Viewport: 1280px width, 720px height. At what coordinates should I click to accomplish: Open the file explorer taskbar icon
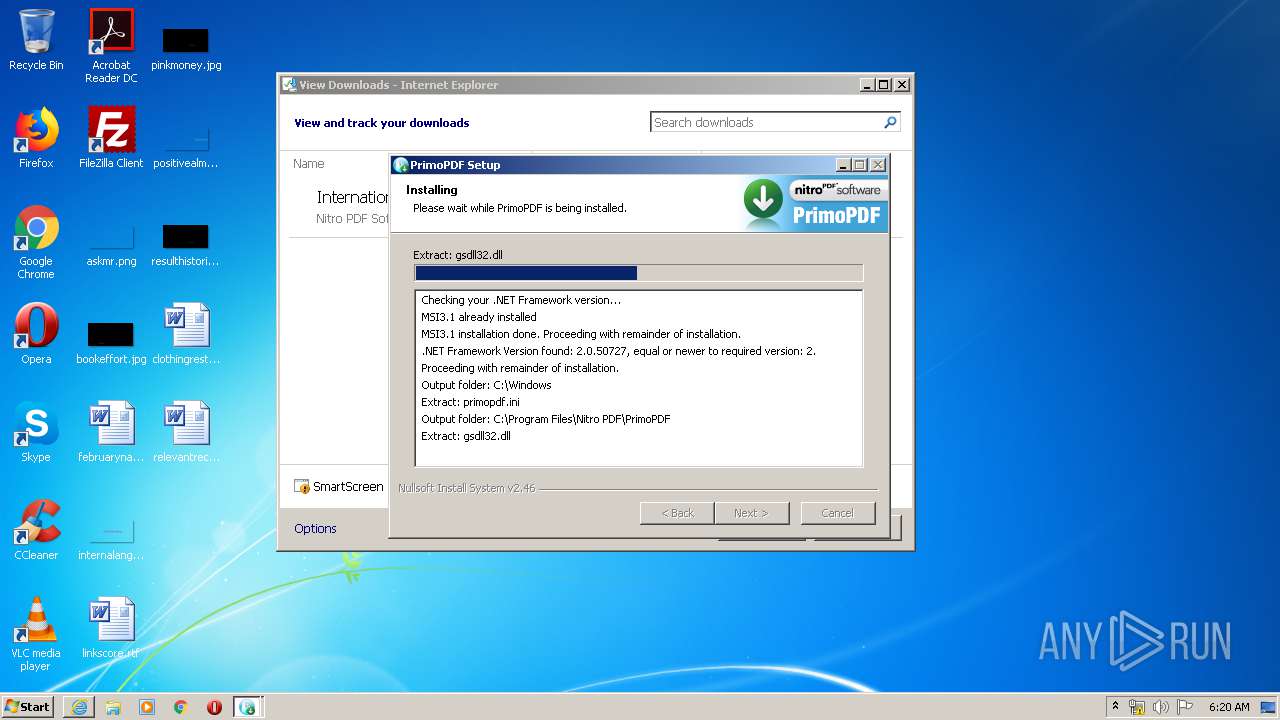(x=113, y=707)
